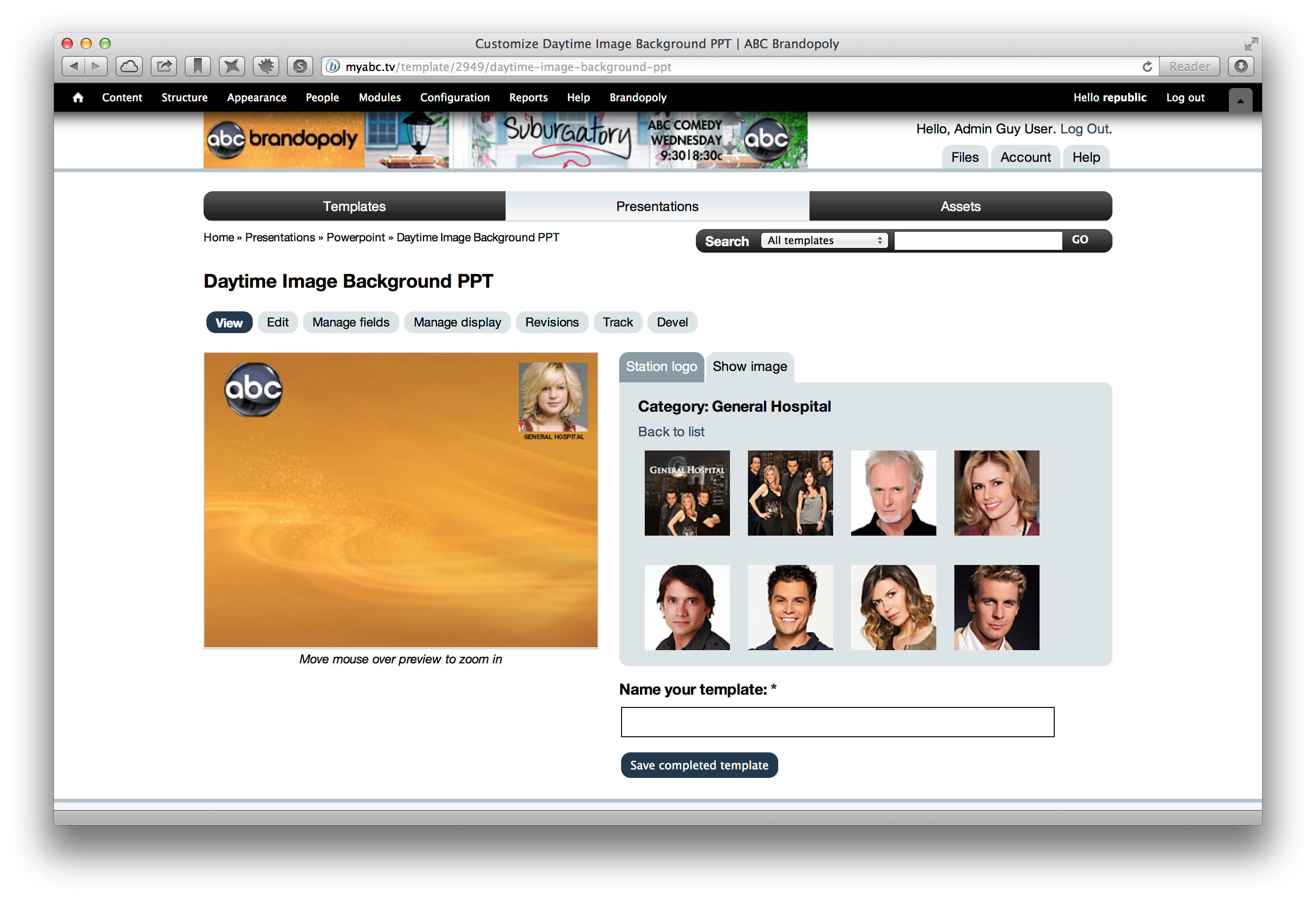Click the bookmark icon in toolbar
Viewport: 1316px width, 900px height.
point(197,67)
